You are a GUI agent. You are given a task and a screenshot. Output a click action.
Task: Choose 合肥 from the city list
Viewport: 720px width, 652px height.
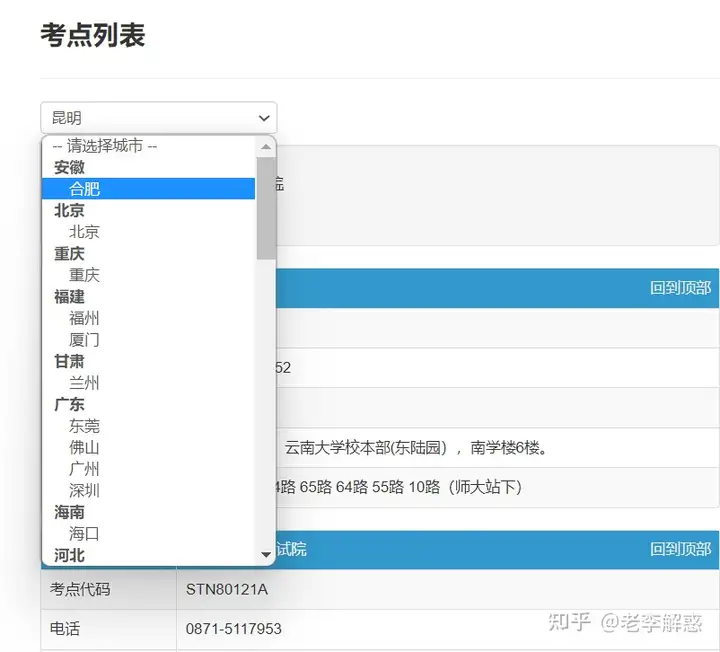(148, 189)
